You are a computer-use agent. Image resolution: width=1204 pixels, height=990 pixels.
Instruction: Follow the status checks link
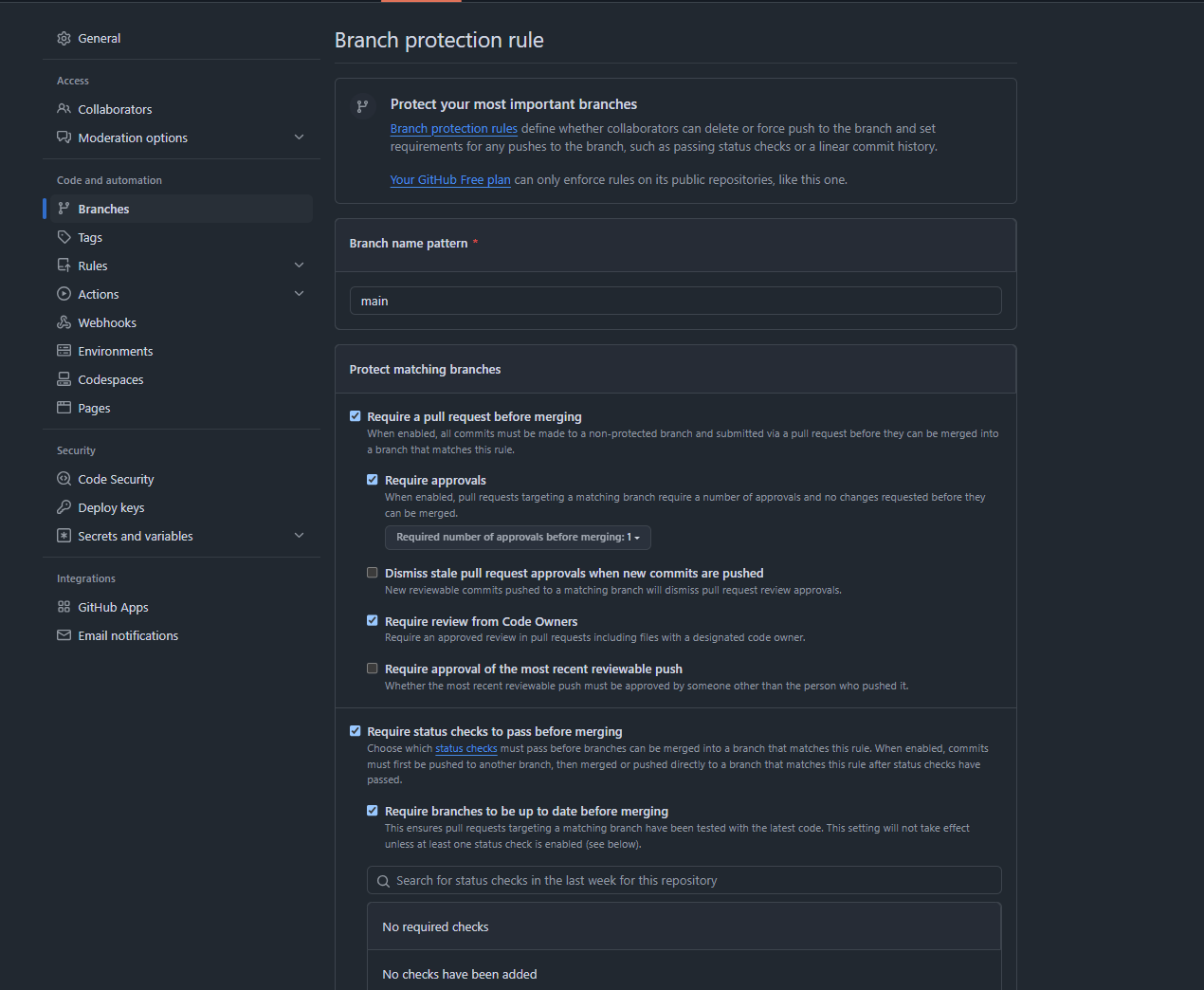(465, 748)
